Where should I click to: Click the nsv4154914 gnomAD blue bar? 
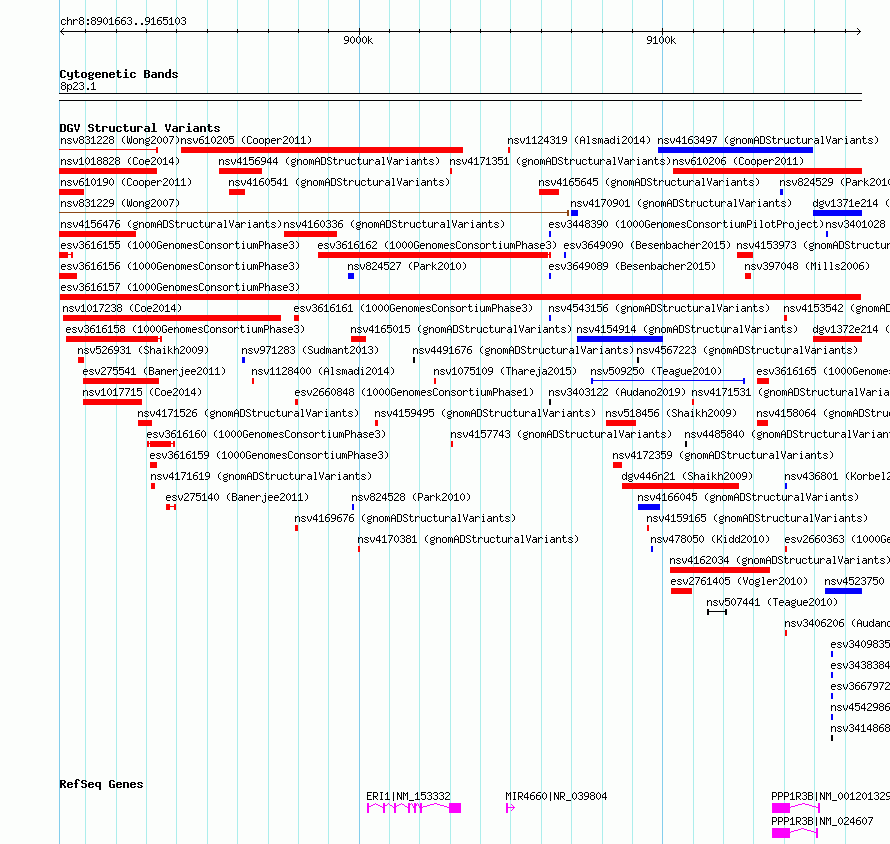pyautogui.click(x=620, y=339)
